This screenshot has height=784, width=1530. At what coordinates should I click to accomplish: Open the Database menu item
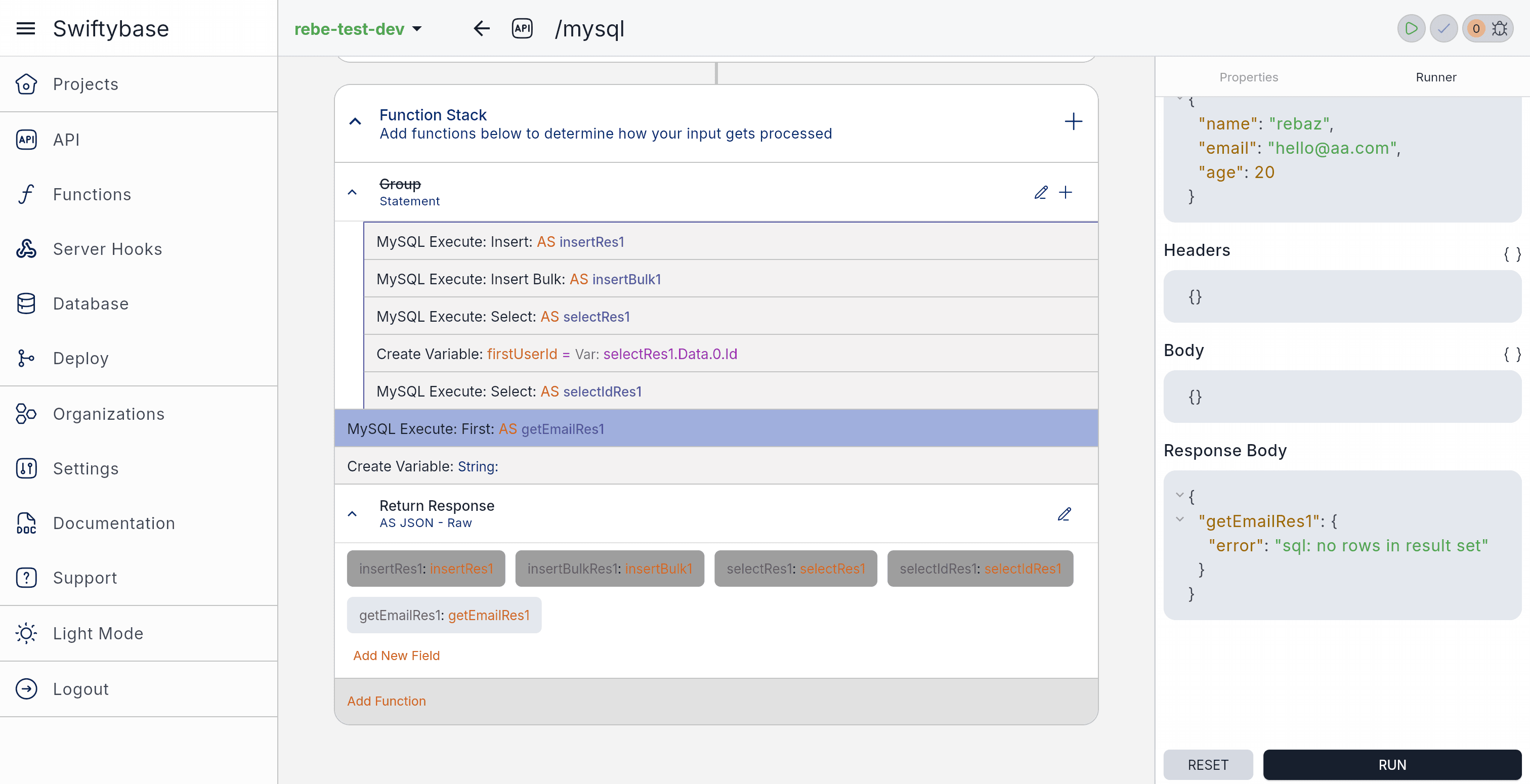139,303
